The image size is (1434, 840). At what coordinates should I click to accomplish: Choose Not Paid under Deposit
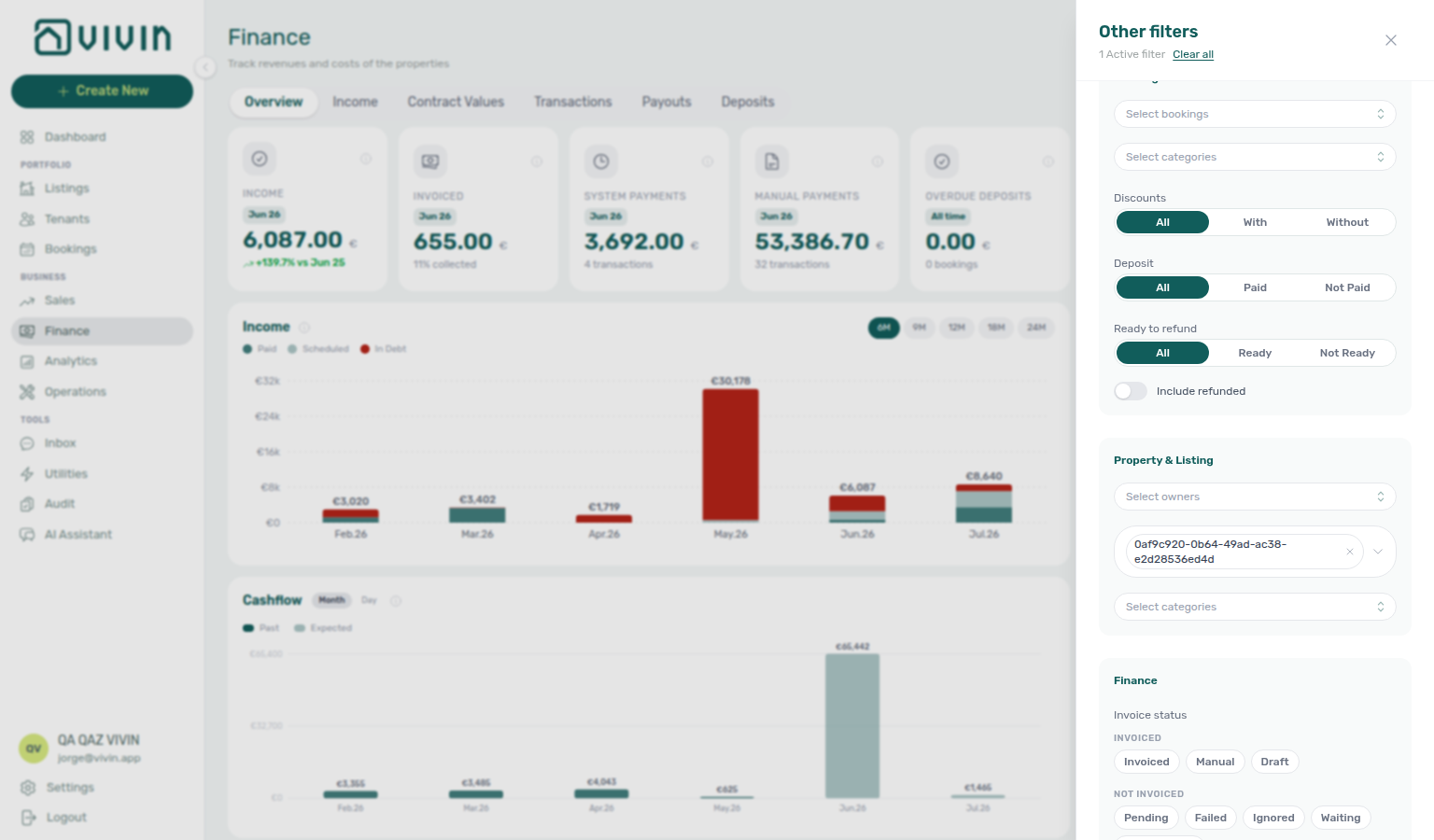pos(1347,287)
